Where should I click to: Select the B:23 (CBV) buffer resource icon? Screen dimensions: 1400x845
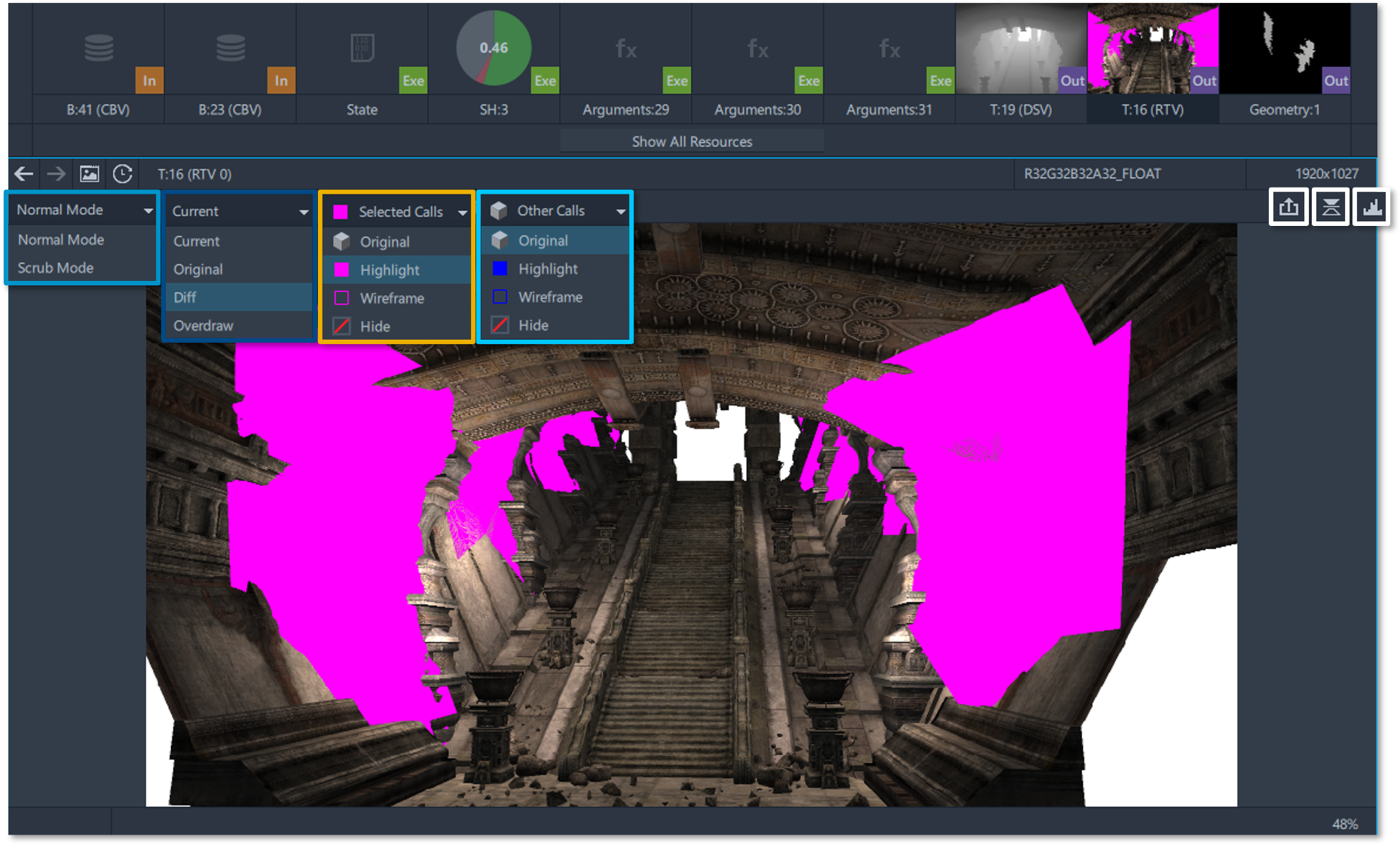(x=231, y=47)
